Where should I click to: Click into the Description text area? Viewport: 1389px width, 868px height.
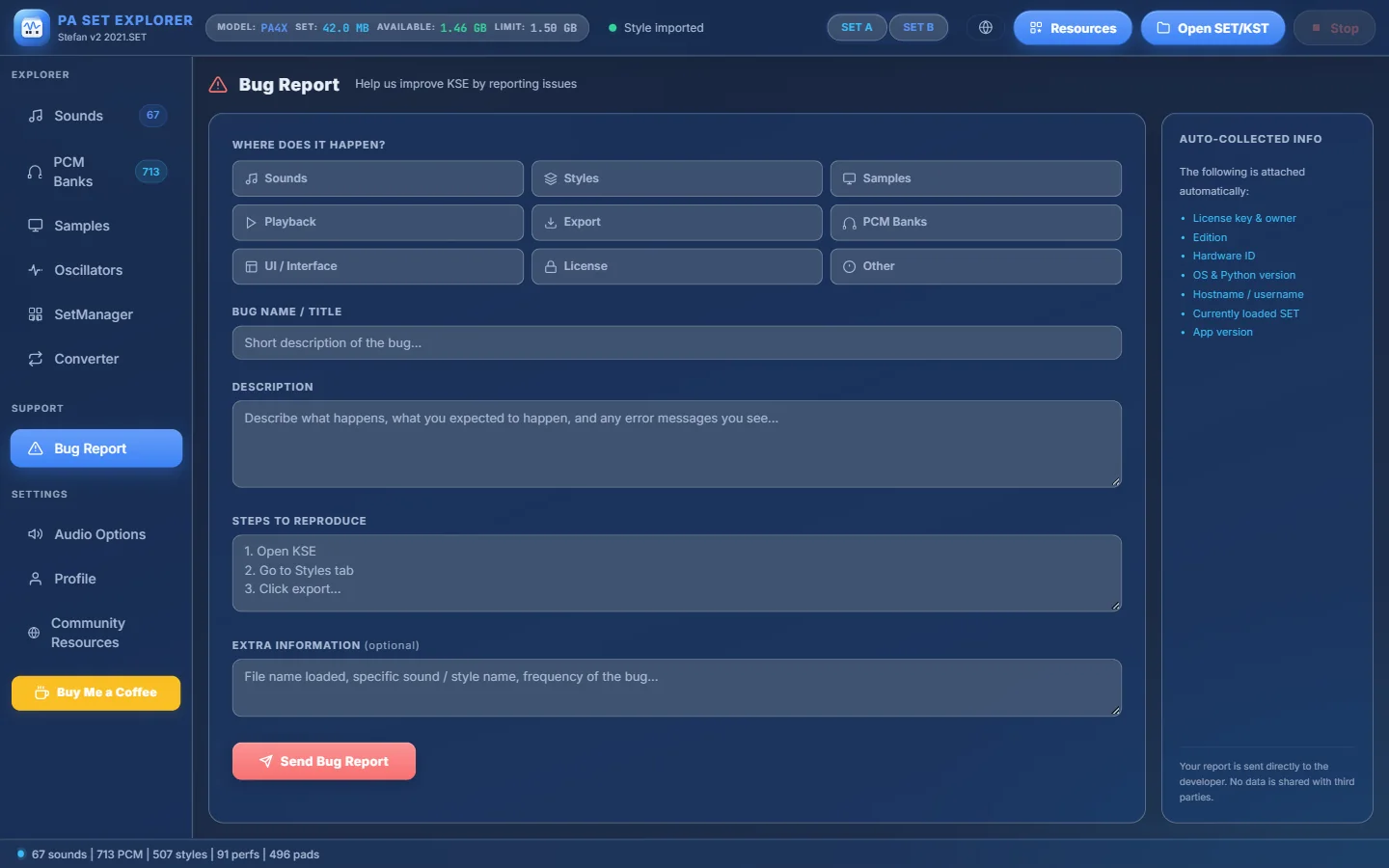click(677, 444)
